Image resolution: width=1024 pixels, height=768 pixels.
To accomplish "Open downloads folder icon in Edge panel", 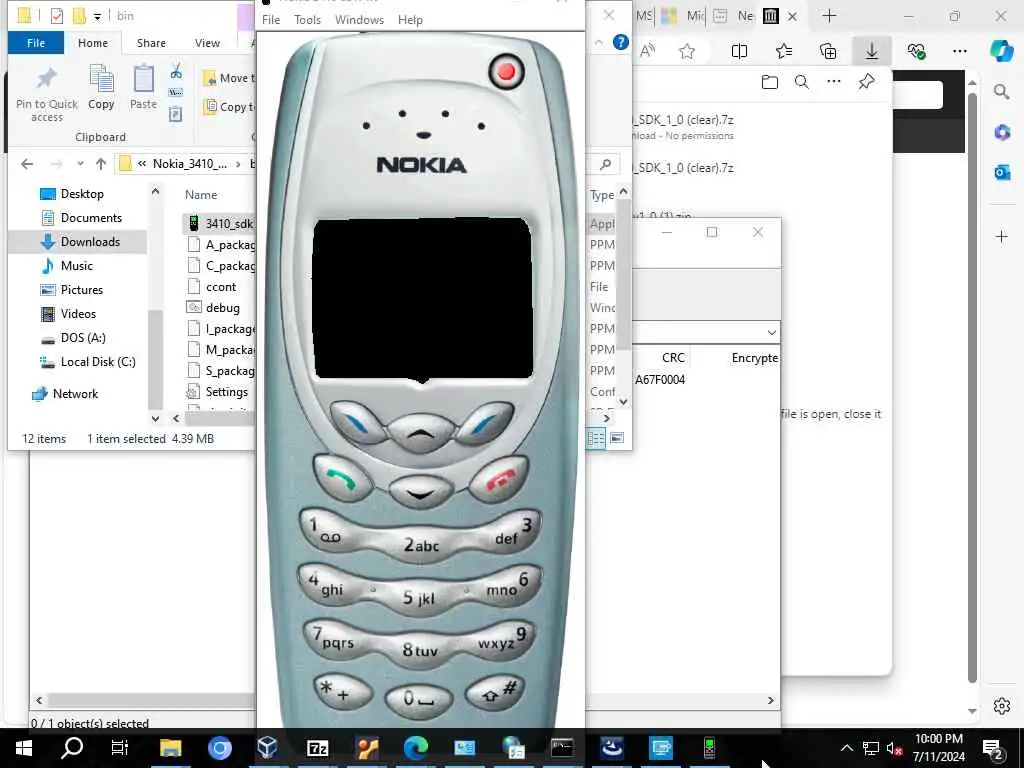I will [770, 82].
